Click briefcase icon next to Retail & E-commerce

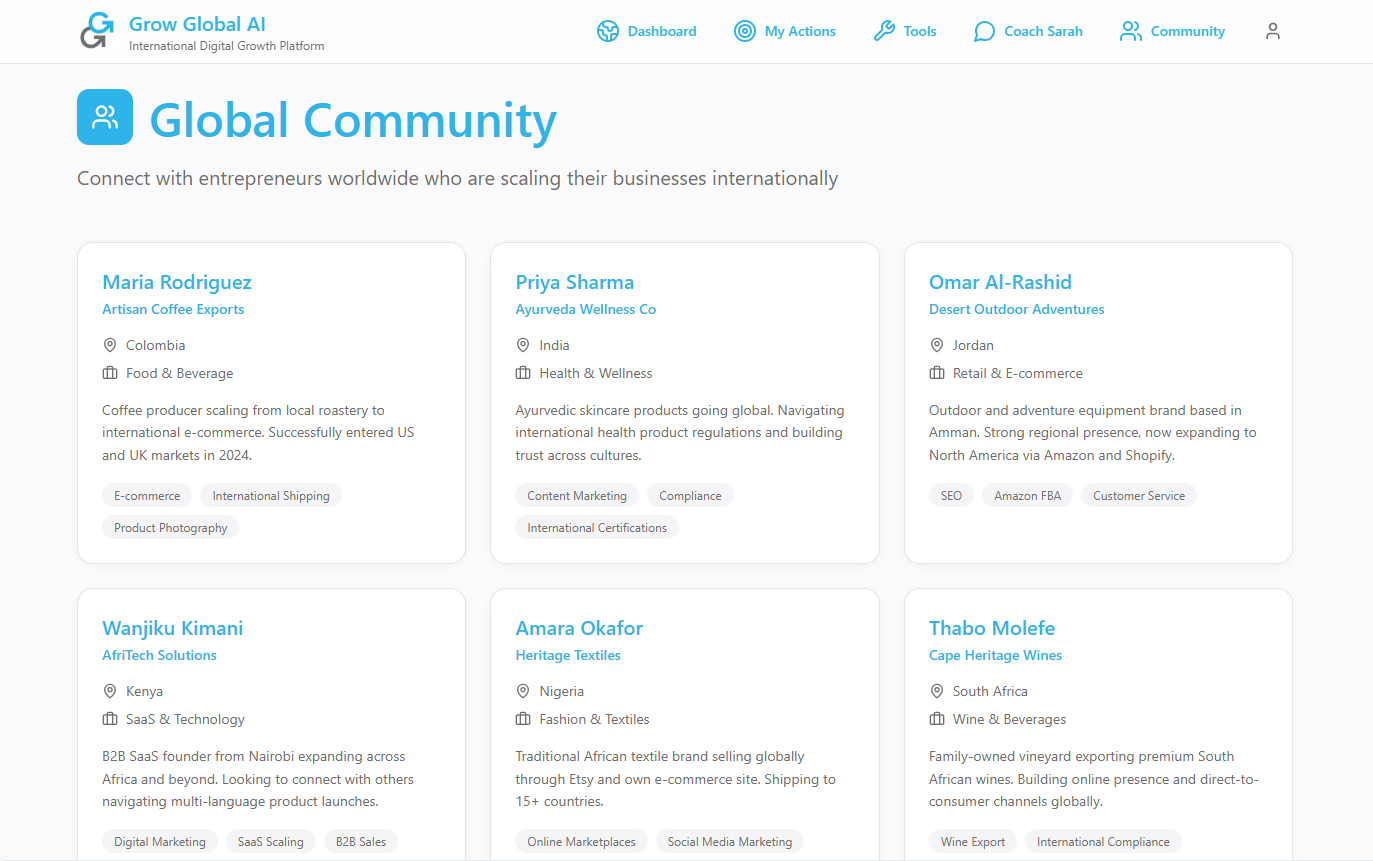click(x=937, y=373)
